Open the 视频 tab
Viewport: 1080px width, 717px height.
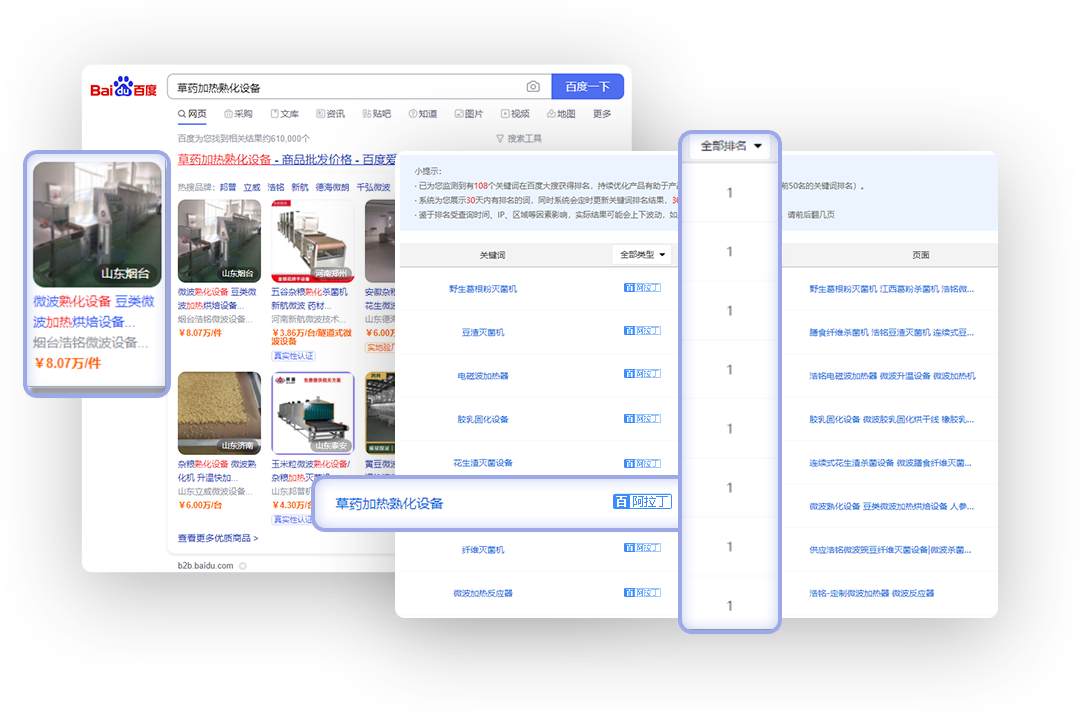click(x=515, y=114)
